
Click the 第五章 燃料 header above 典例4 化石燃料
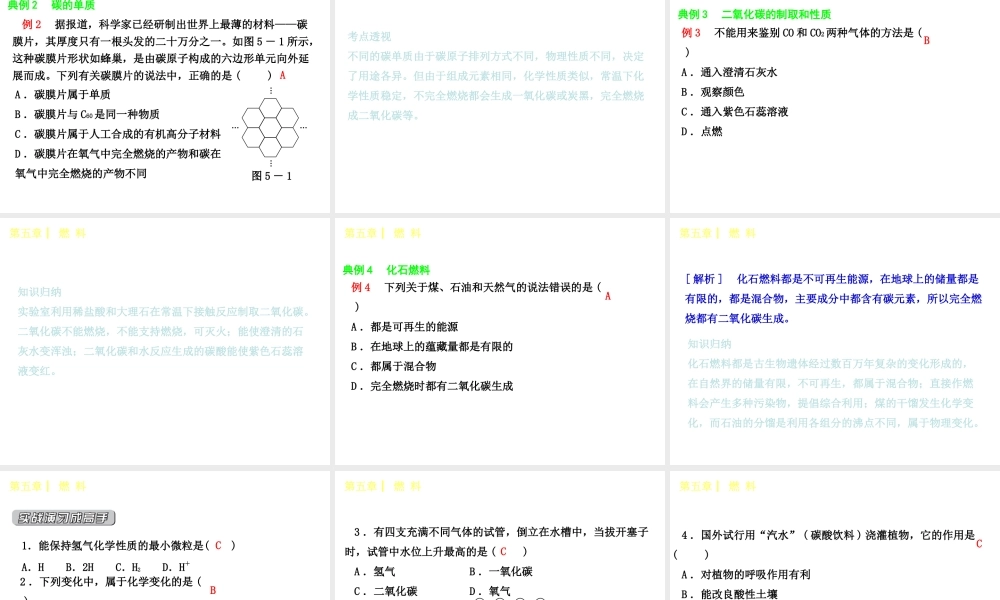383,233
